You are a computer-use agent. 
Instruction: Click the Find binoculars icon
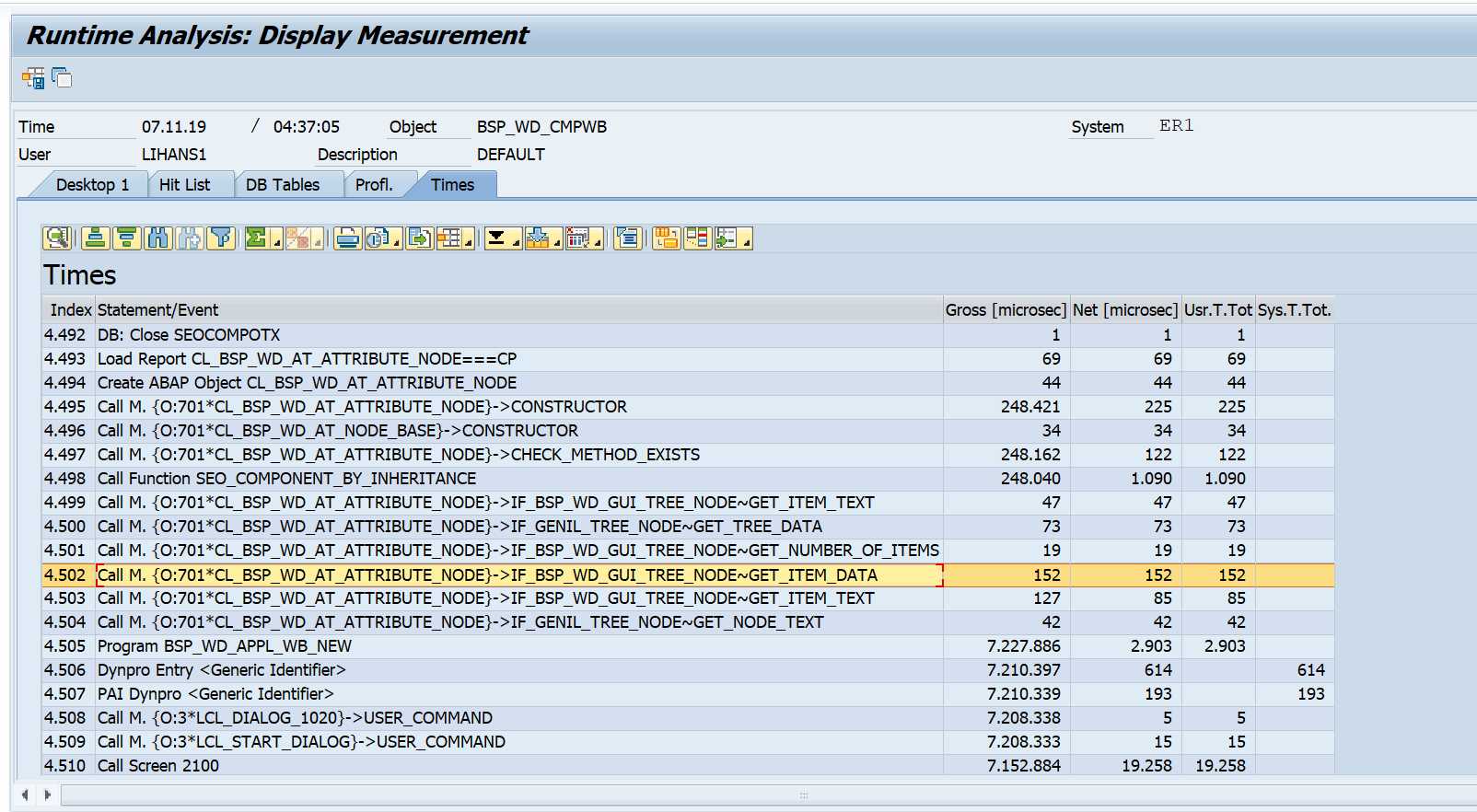[x=158, y=238]
